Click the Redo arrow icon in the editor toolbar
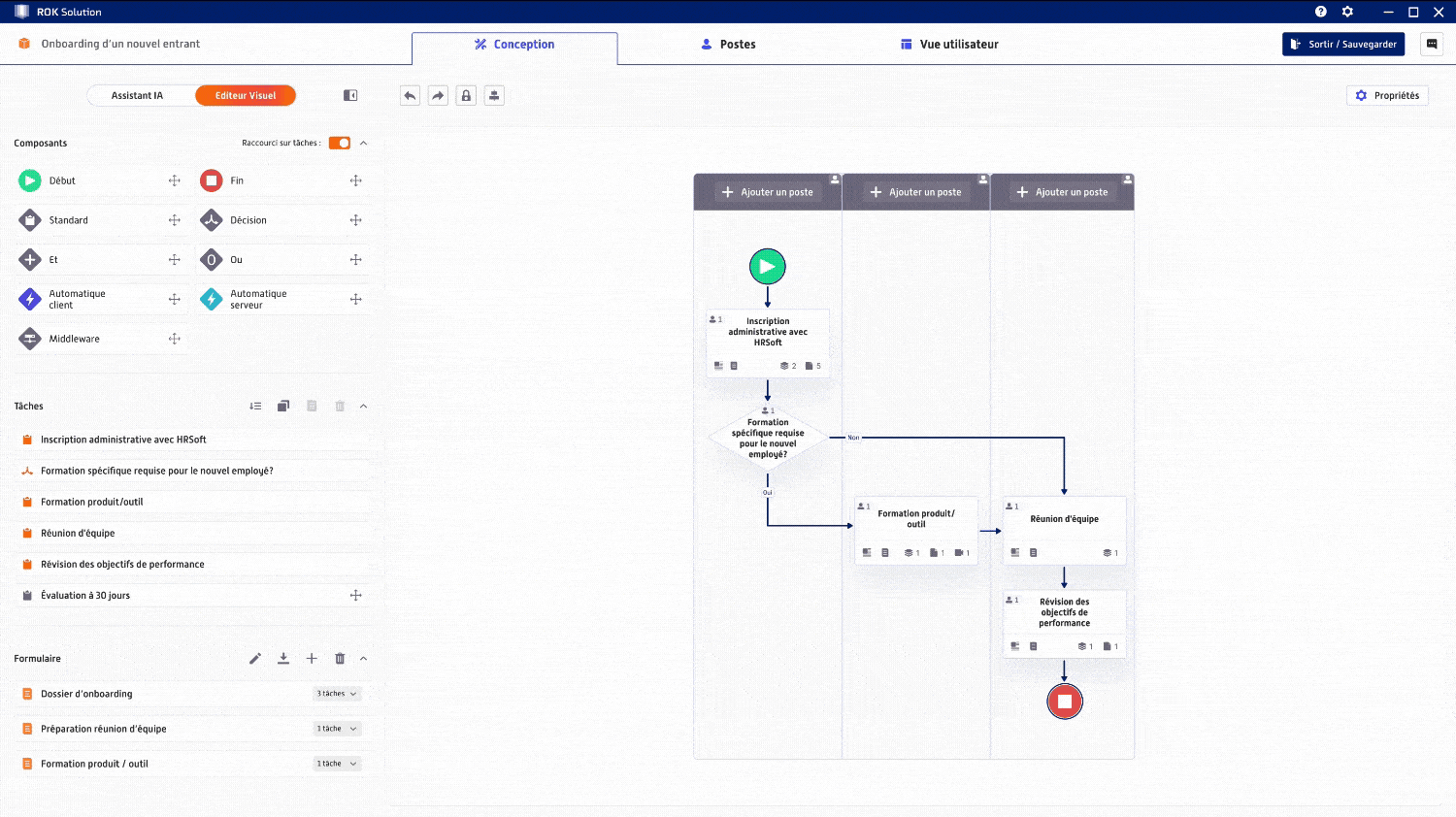 (438, 94)
